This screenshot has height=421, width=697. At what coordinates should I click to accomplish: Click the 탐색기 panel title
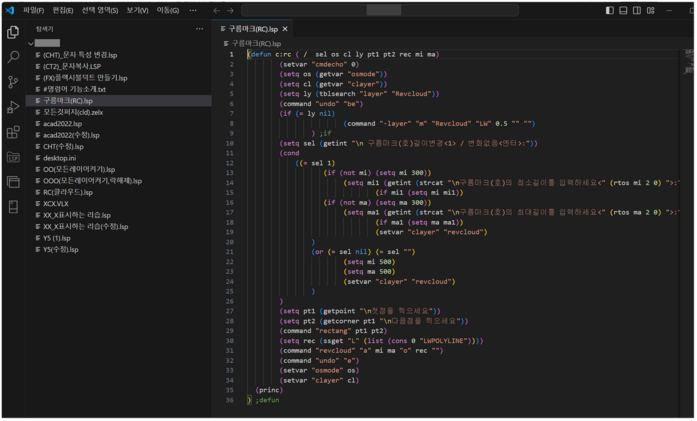(x=44, y=29)
